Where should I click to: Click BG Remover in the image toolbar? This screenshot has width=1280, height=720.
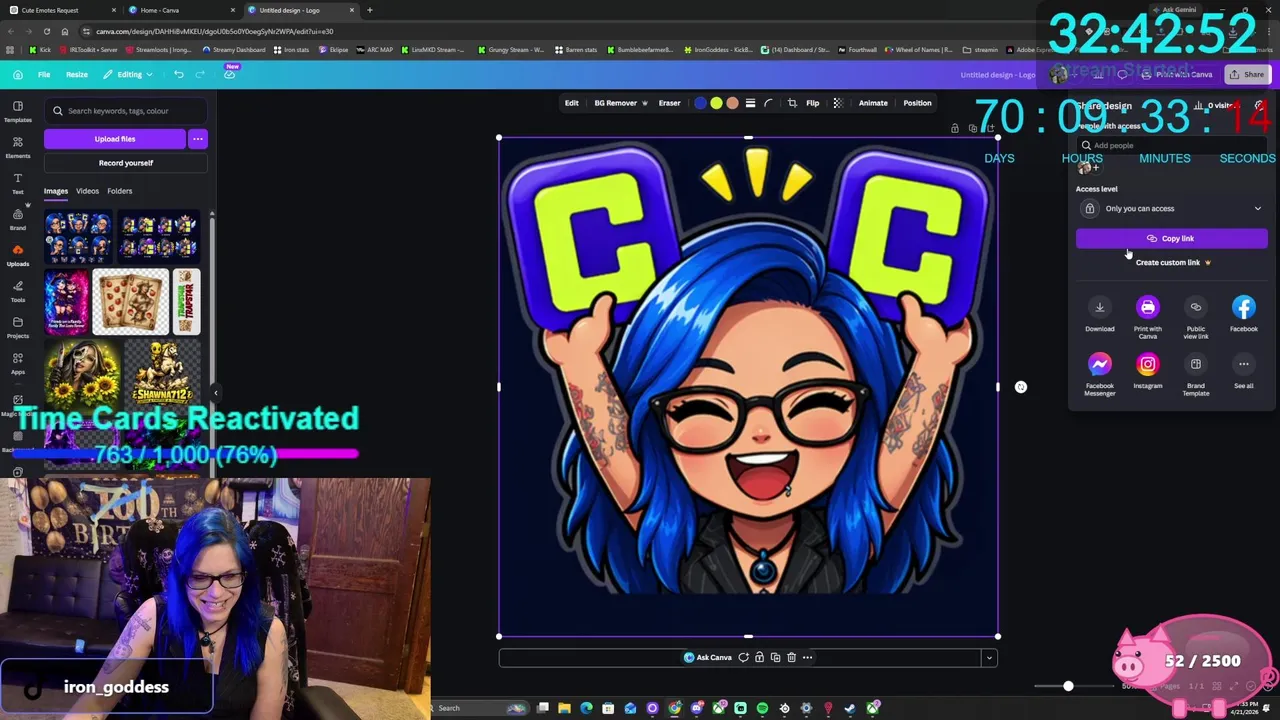620,103
